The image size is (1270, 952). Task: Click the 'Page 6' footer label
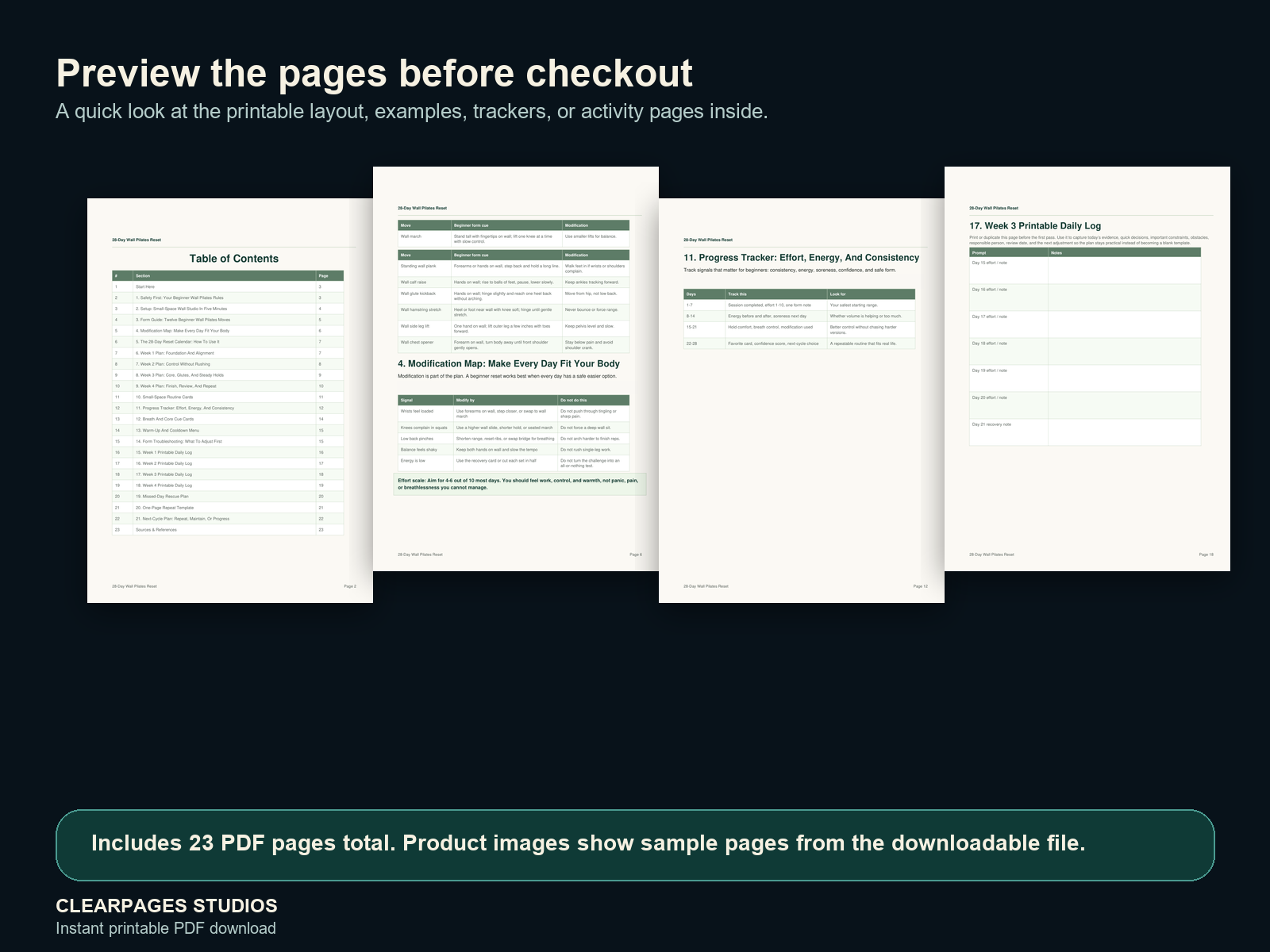[636, 555]
